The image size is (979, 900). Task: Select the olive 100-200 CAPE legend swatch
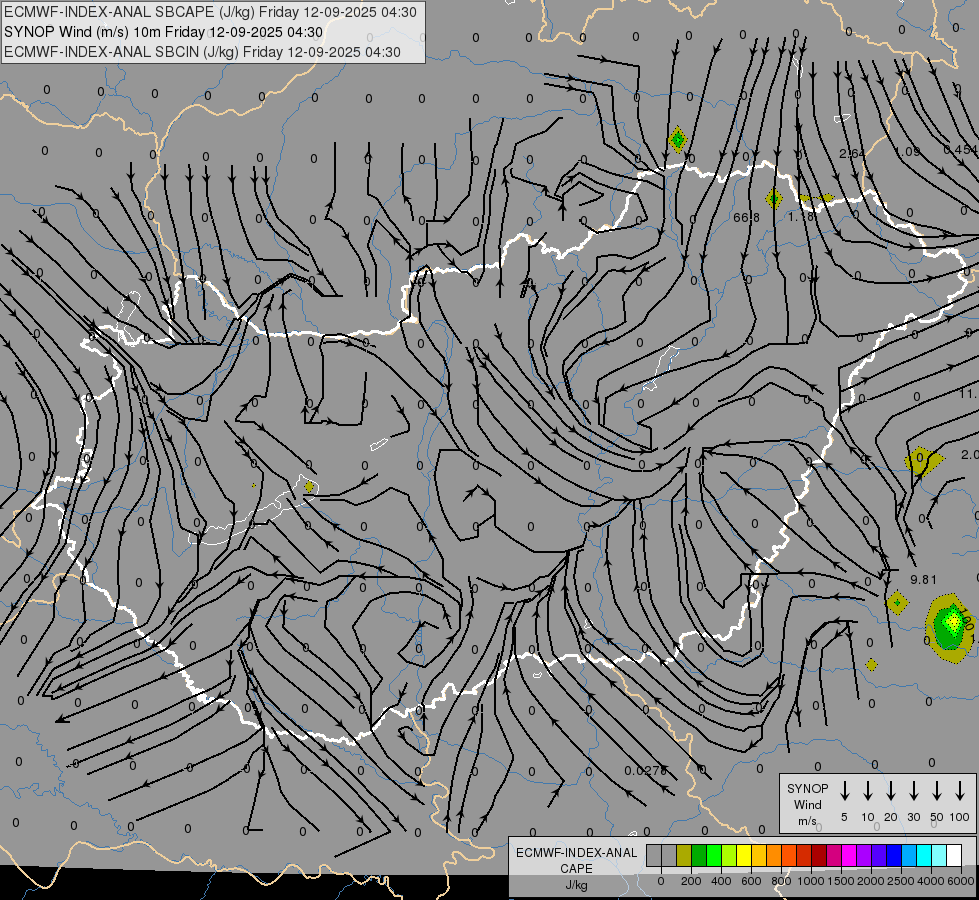(684, 855)
